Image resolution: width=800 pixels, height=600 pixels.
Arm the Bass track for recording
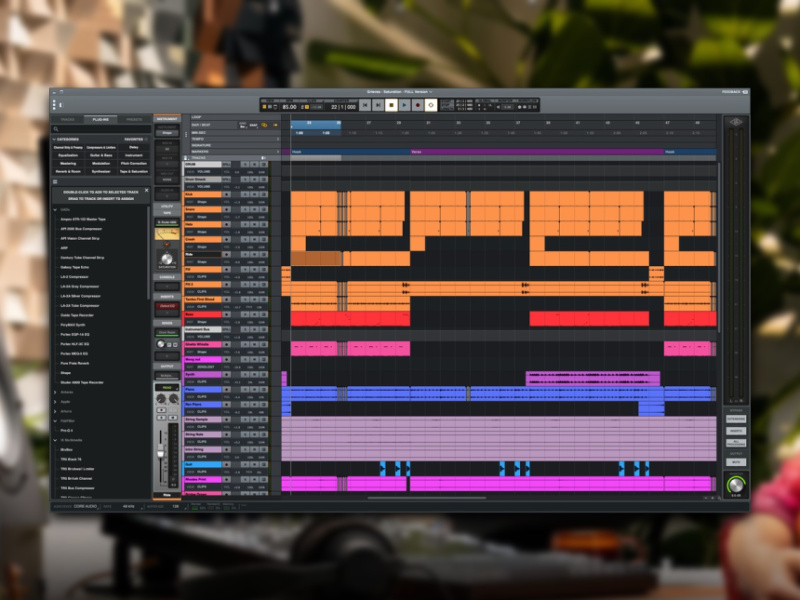pyautogui.click(x=227, y=315)
